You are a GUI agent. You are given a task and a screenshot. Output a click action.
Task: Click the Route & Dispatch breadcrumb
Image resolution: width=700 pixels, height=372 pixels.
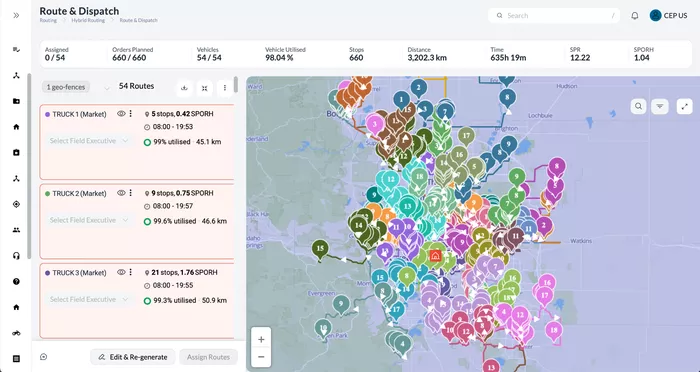click(x=138, y=21)
